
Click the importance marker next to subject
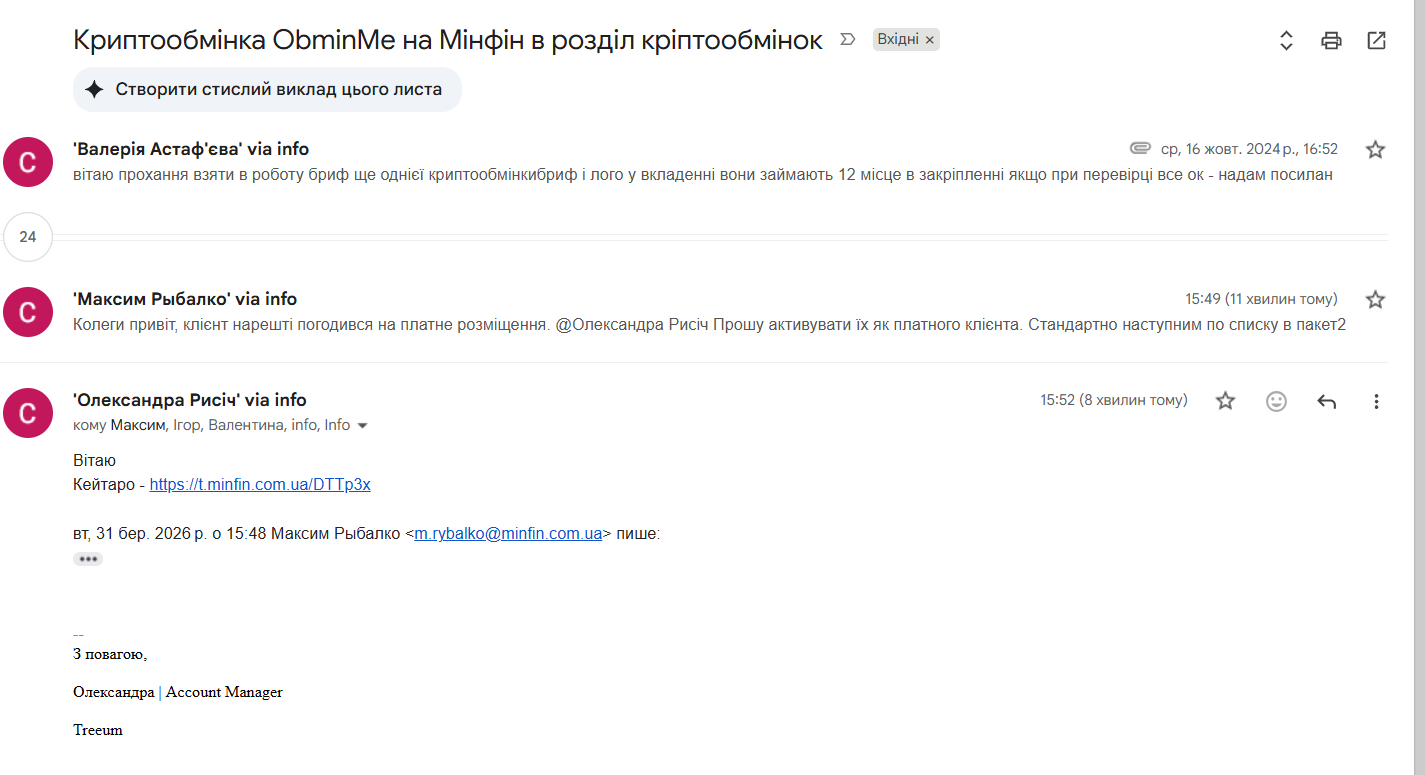[848, 40]
